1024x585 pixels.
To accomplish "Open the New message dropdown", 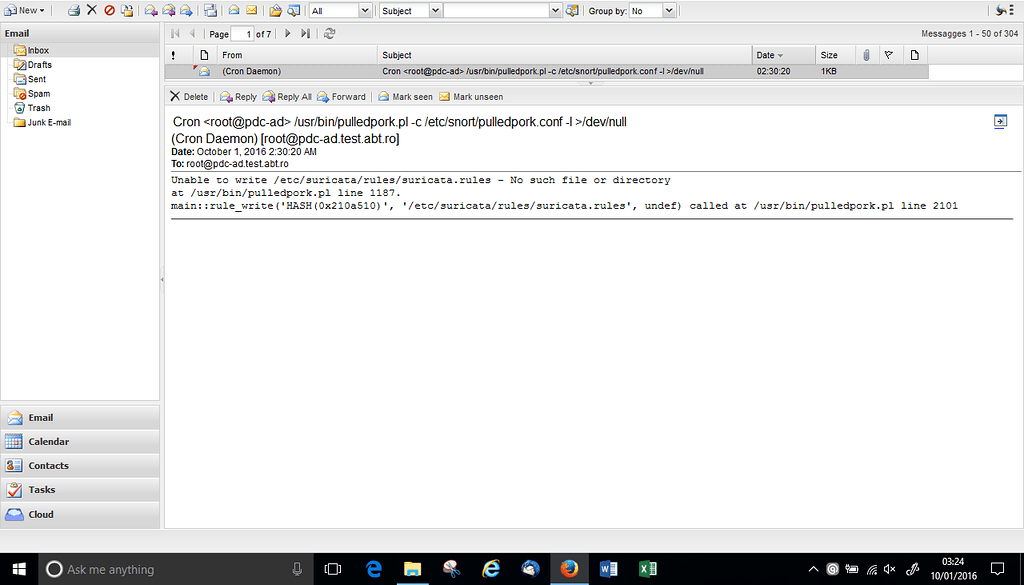I will pos(25,10).
